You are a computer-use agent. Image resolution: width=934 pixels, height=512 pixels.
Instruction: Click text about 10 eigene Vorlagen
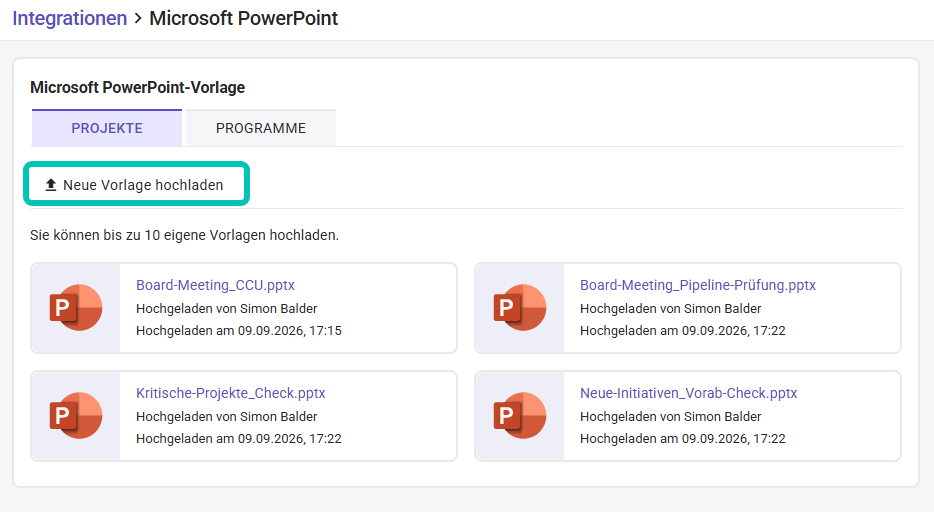pyautogui.click(x=184, y=235)
